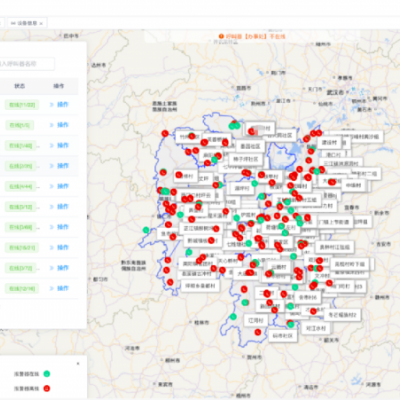Select the red offline marker below 江河村 label
The width and height of the screenshot is (400, 400).
(x=258, y=332)
